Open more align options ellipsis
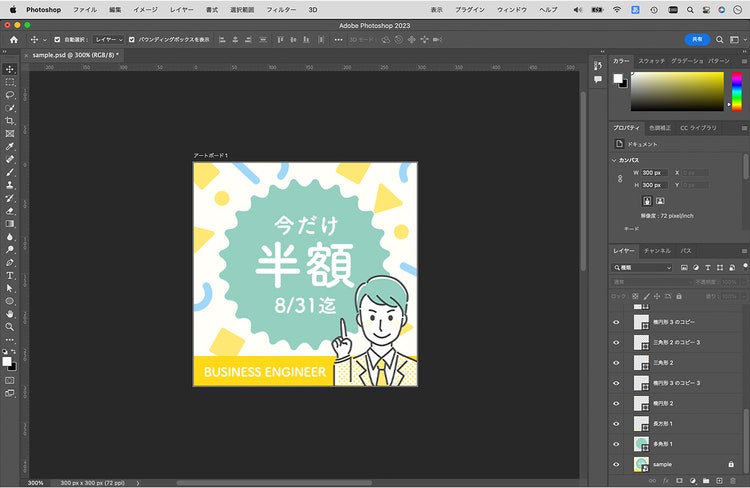This screenshot has width=750, height=488. coord(338,40)
